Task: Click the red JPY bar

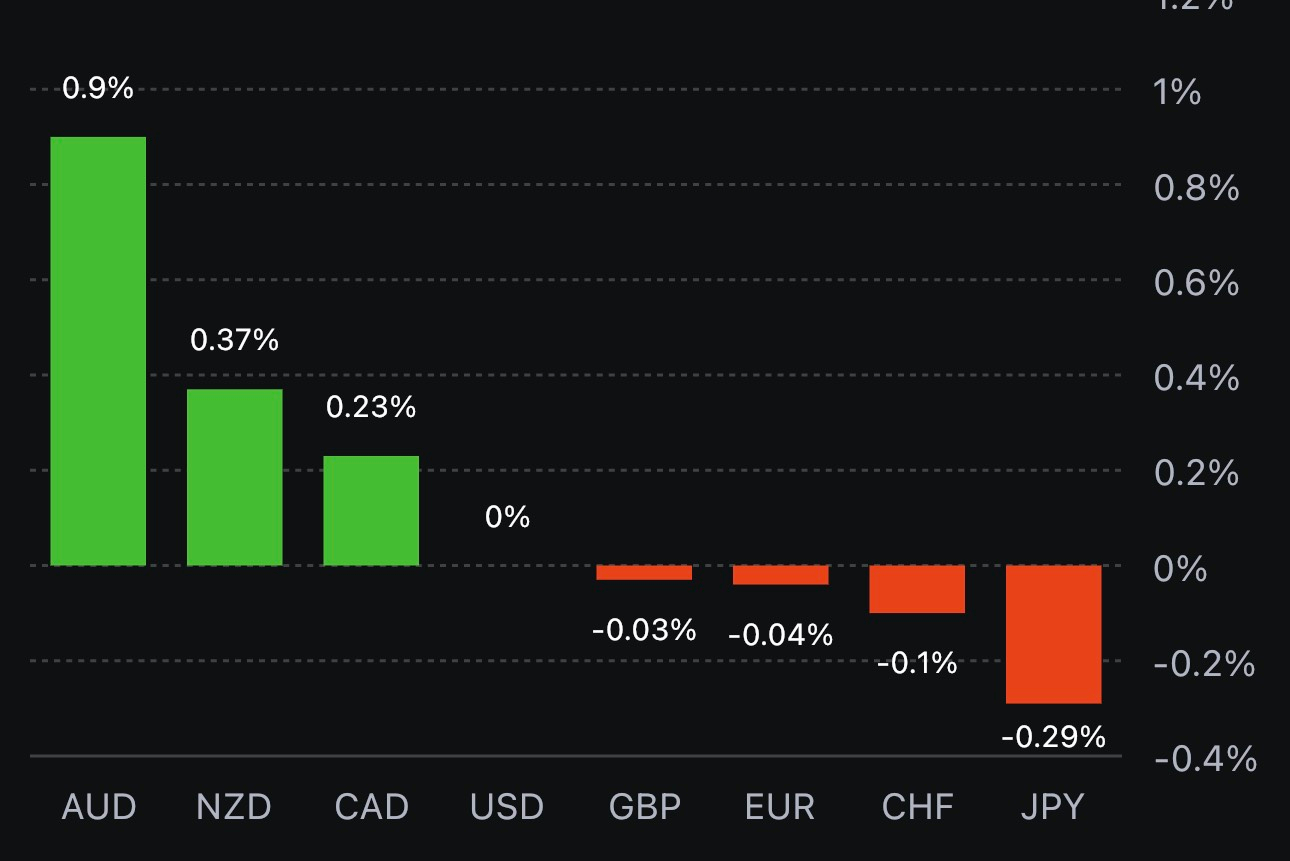Action: click(1053, 634)
